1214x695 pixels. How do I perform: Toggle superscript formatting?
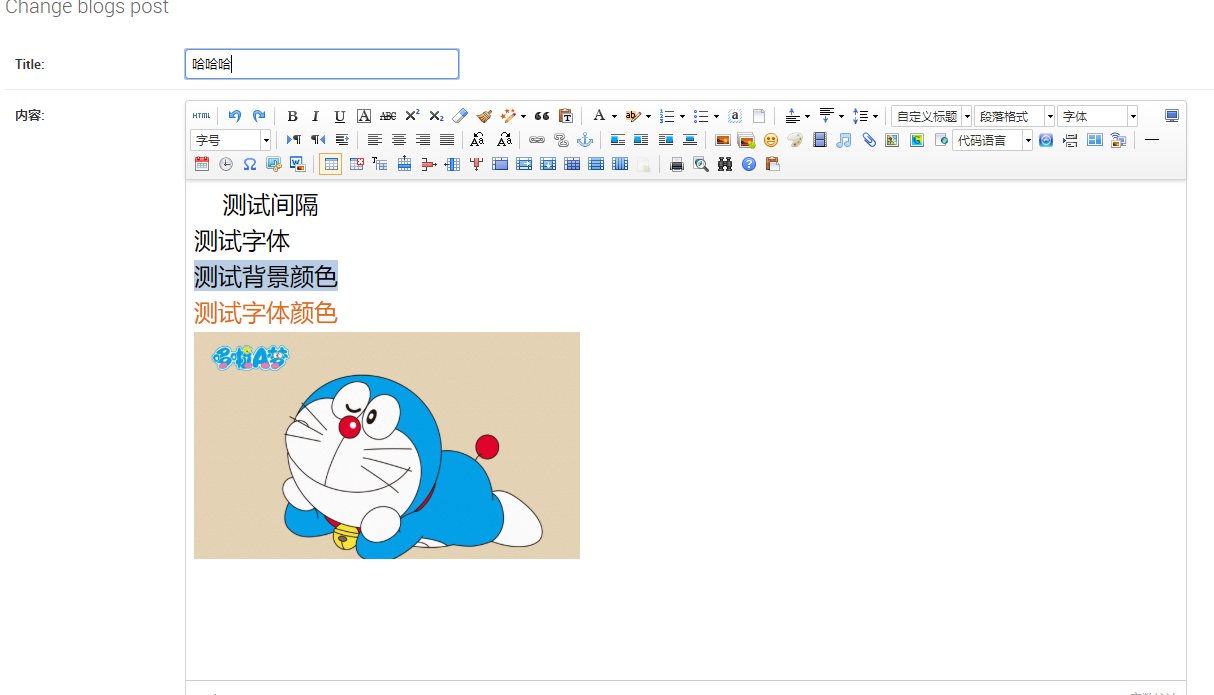412,116
